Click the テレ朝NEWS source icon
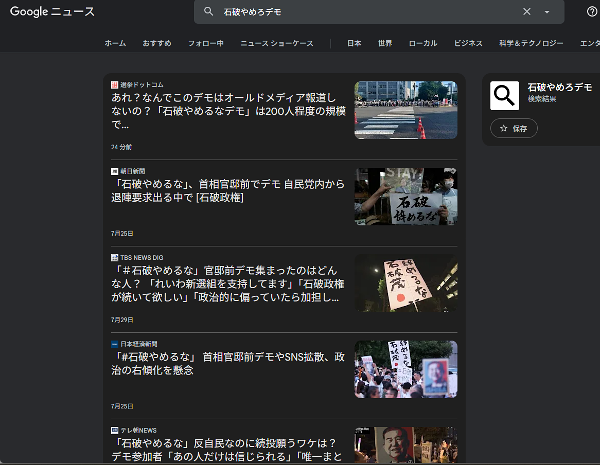Viewport: 600px width, 465px height. pyautogui.click(x=115, y=429)
